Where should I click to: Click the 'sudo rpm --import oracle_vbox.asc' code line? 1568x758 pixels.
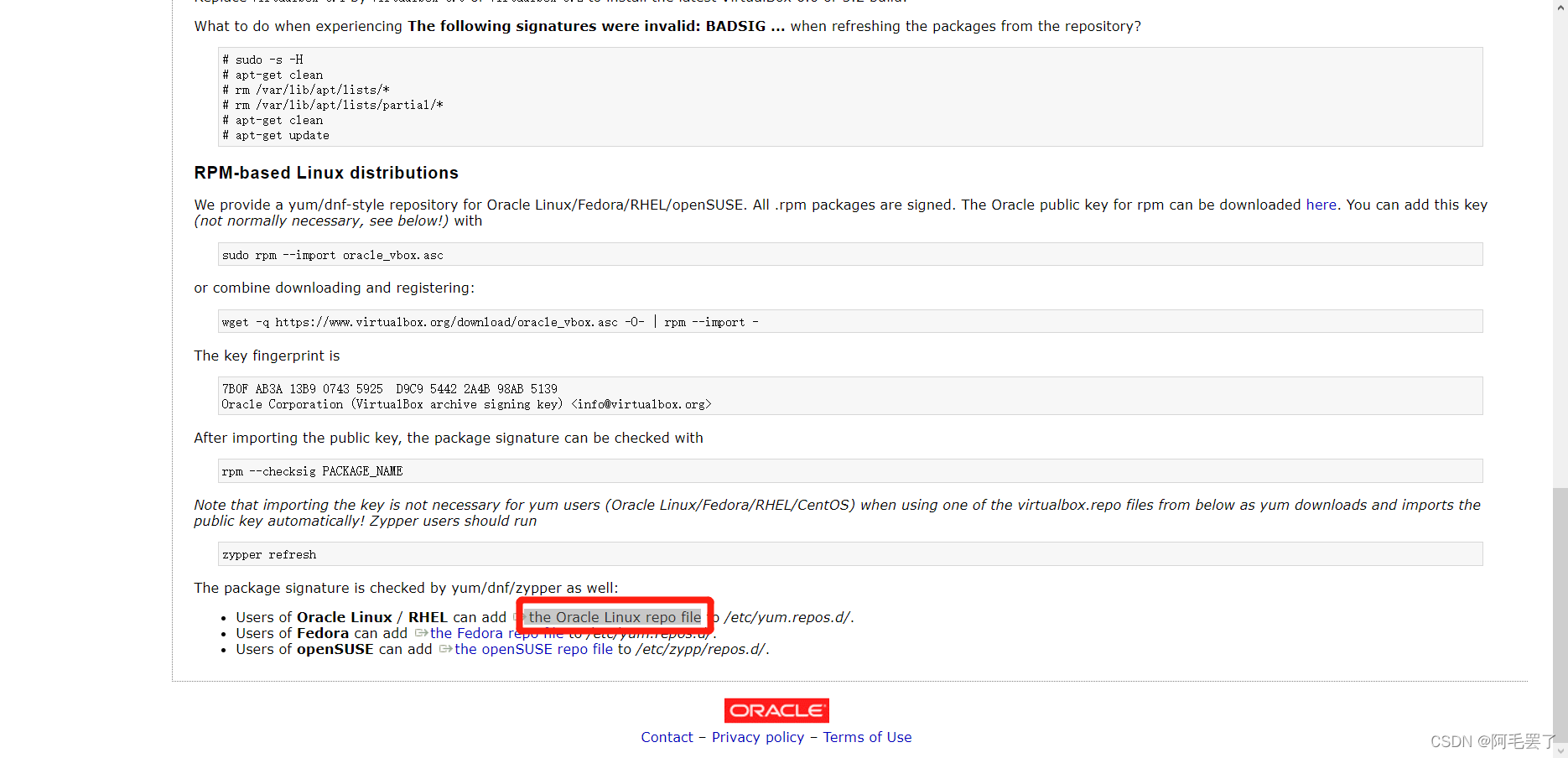point(333,255)
